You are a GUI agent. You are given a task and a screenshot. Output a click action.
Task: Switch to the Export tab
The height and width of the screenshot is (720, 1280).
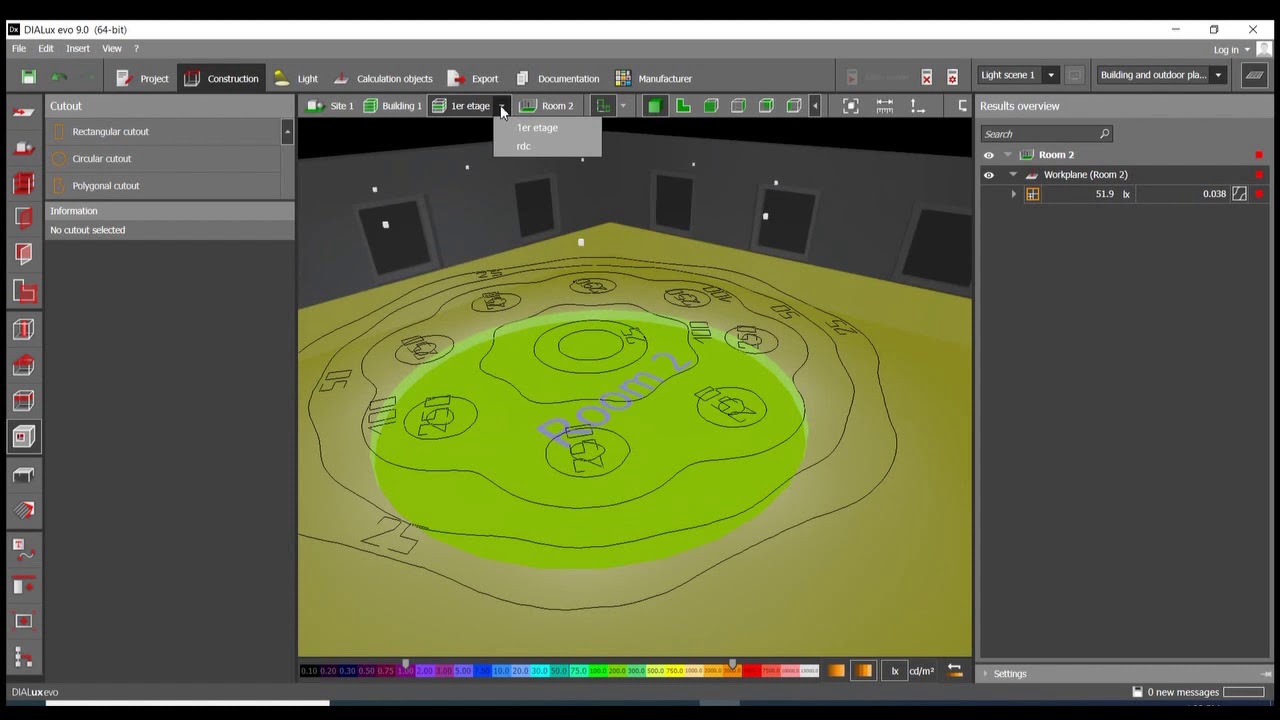(473, 78)
